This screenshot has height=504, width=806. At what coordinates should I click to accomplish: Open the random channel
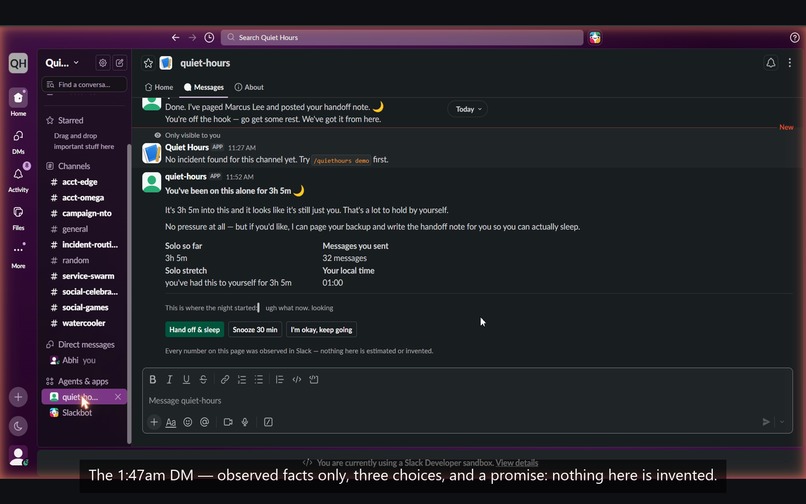84,260
